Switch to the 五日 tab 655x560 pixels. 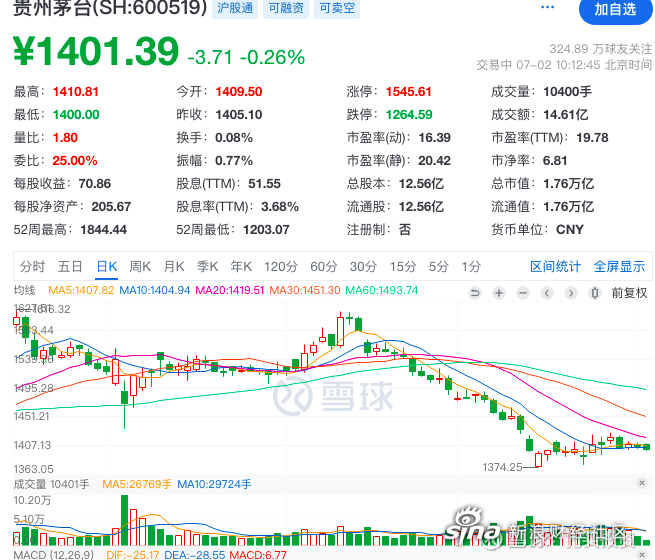[x=70, y=266]
